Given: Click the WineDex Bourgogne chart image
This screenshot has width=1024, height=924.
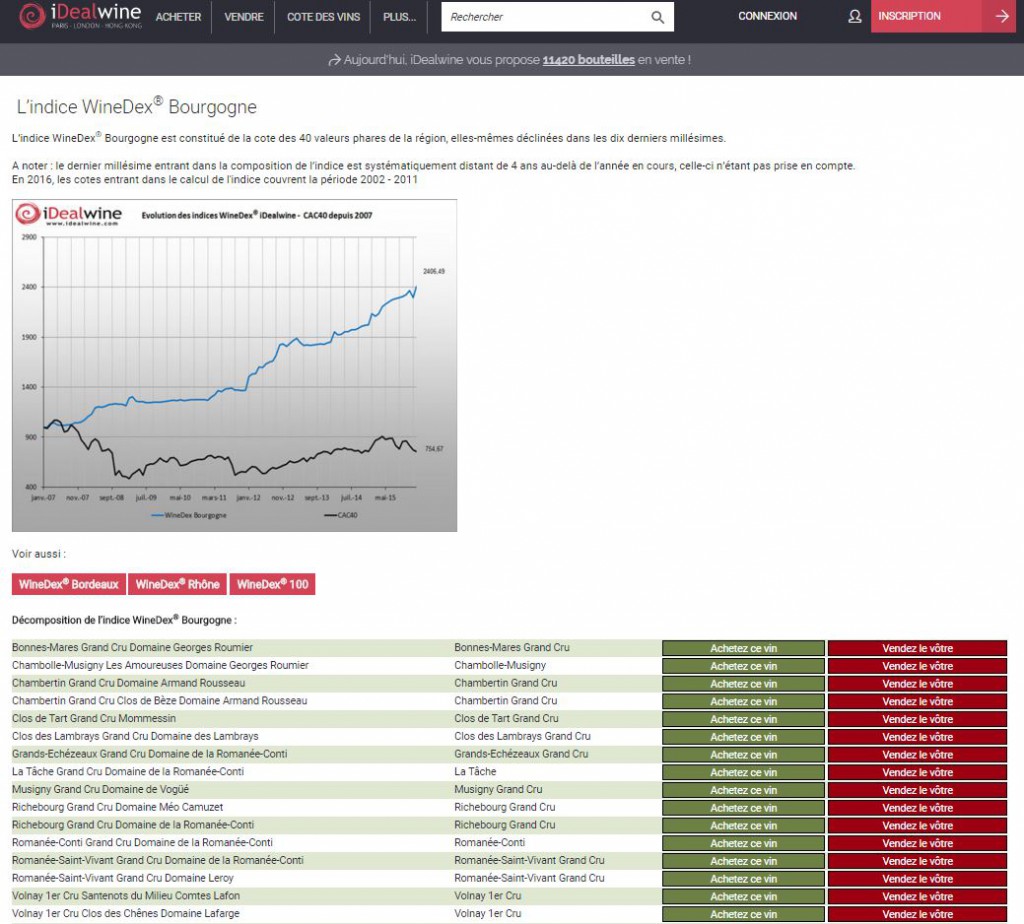Looking at the screenshot, I should [234, 366].
